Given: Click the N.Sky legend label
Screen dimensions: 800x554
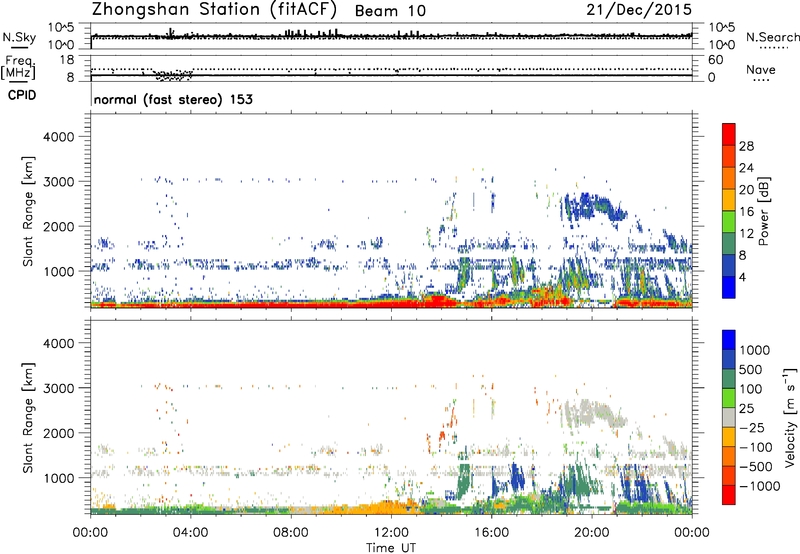Looking at the screenshot, I should pyautogui.click(x=19, y=37).
